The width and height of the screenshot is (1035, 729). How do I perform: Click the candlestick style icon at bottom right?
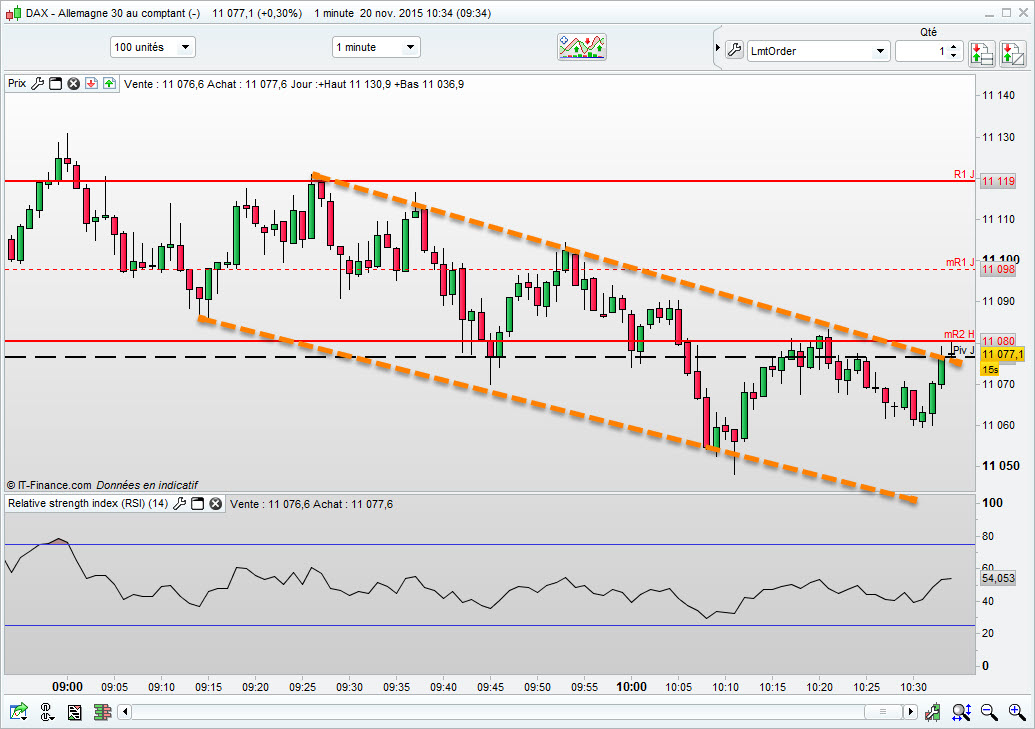pyautogui.click(x=933, y=712)
